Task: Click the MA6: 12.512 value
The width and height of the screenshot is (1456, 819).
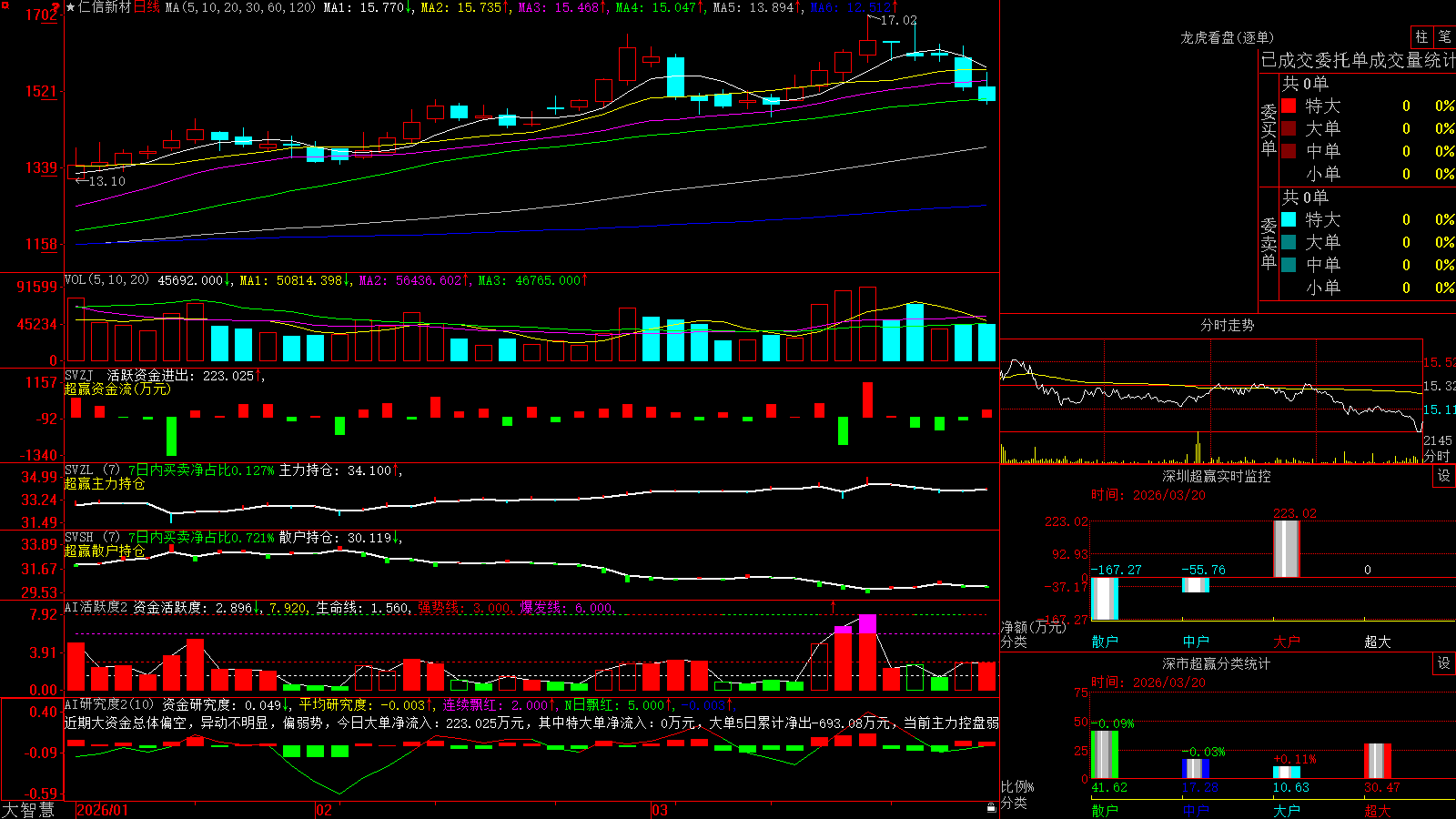Action: [x=853, y=7]
